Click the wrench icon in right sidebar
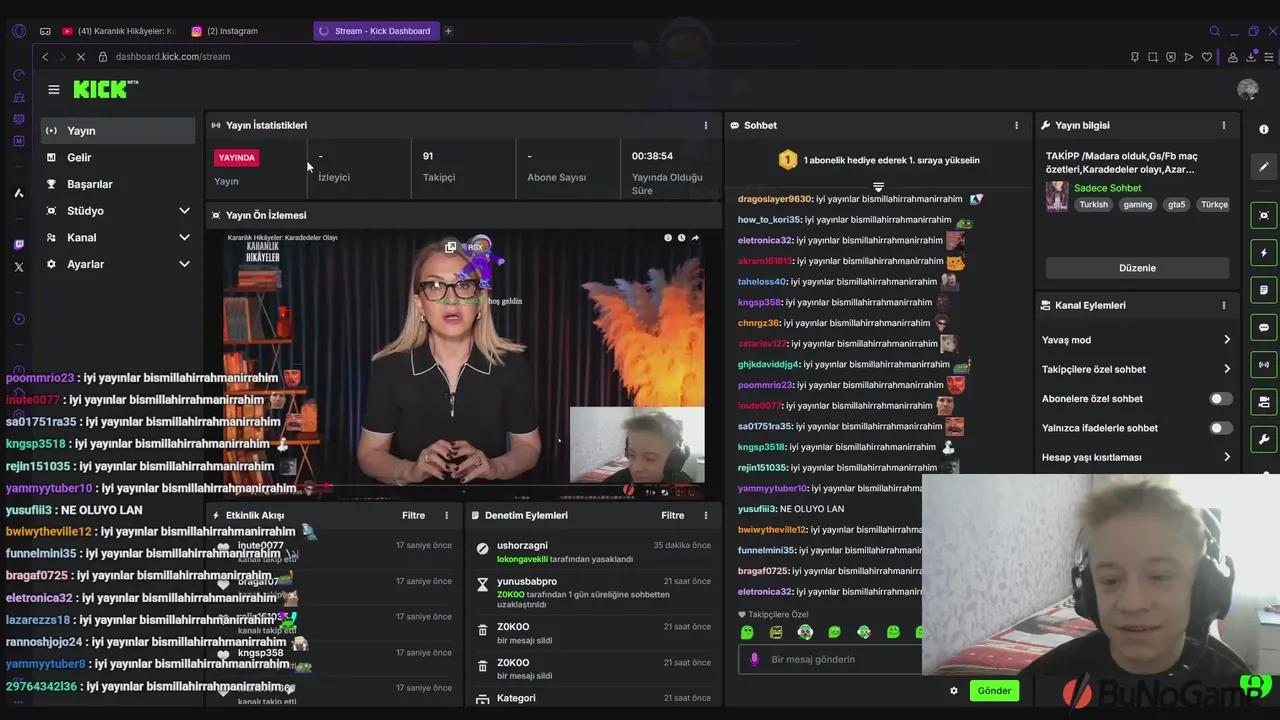Viewport: 1280px width, 720px height. click(1264, 439)
